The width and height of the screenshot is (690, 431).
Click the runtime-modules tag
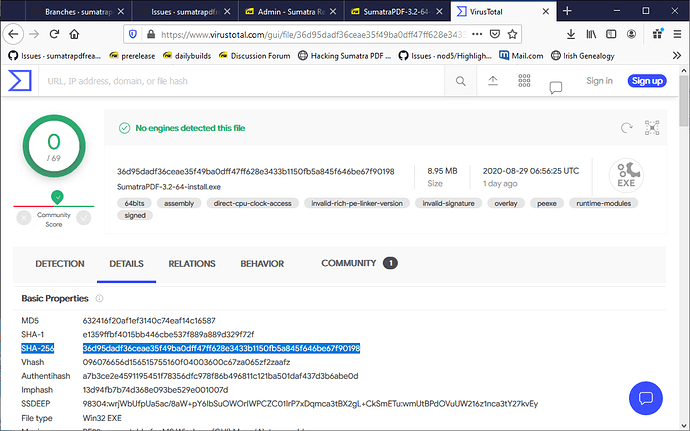603,203
